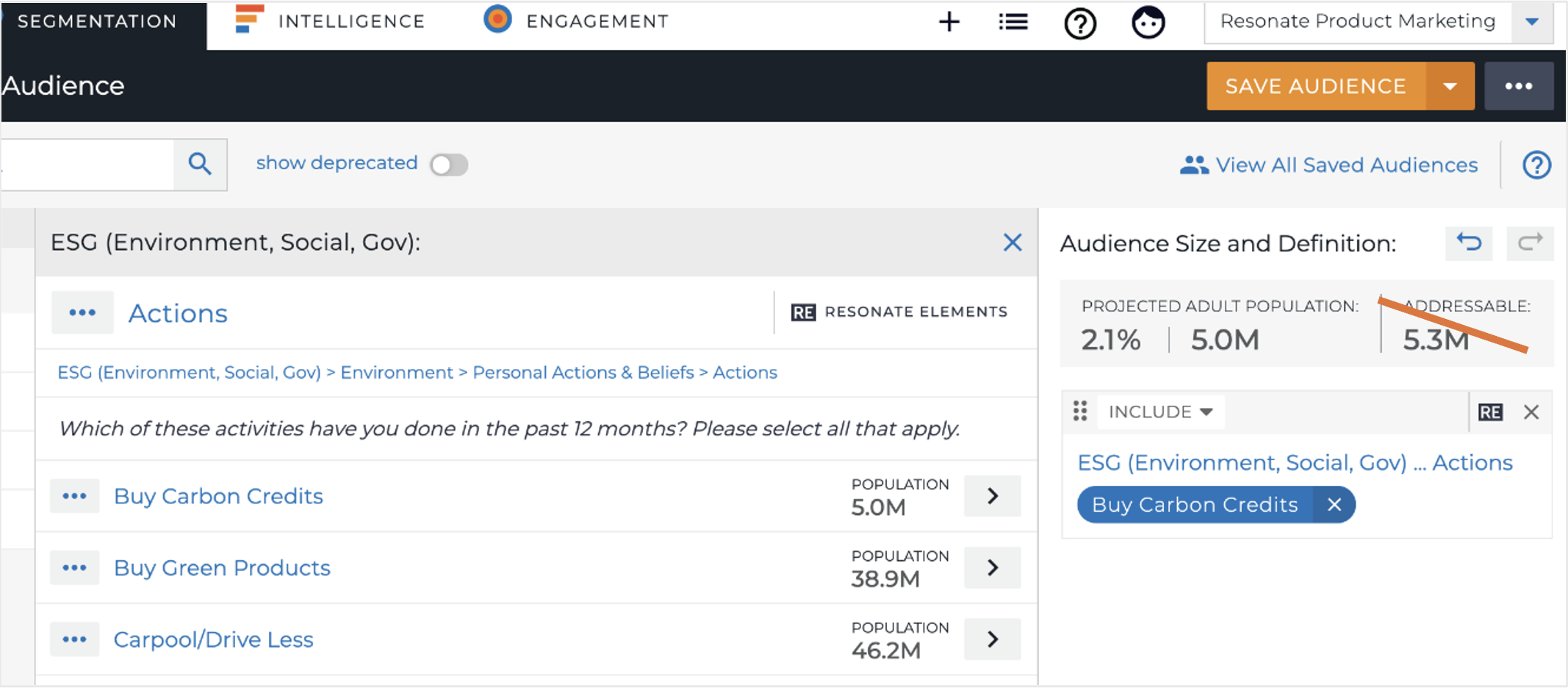Click ESG (Environment, Social, Gov) in breadcrumb
The height and width of the screenshot is (688, 1568).
pyautogui.click(x=190, y=373)
